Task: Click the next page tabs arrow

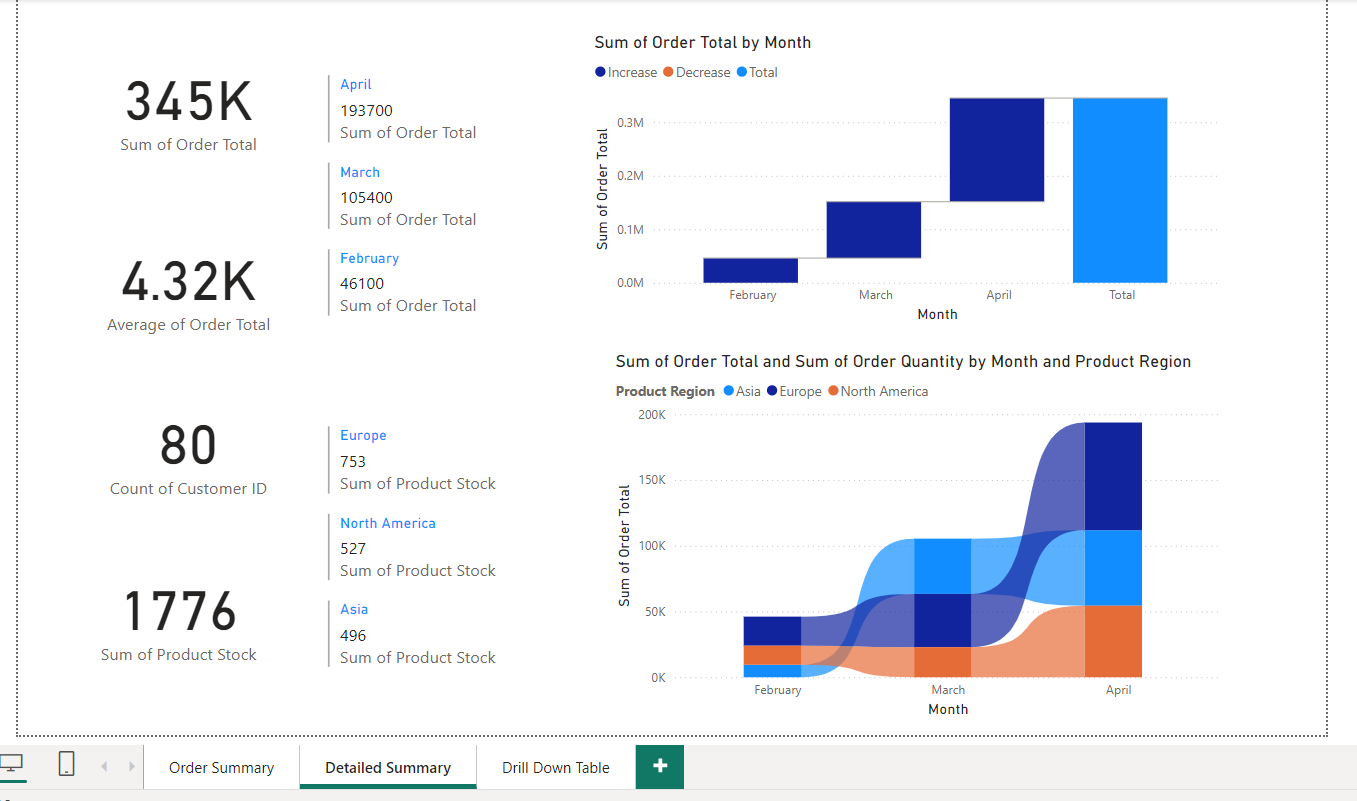Action: click(132, 767)
